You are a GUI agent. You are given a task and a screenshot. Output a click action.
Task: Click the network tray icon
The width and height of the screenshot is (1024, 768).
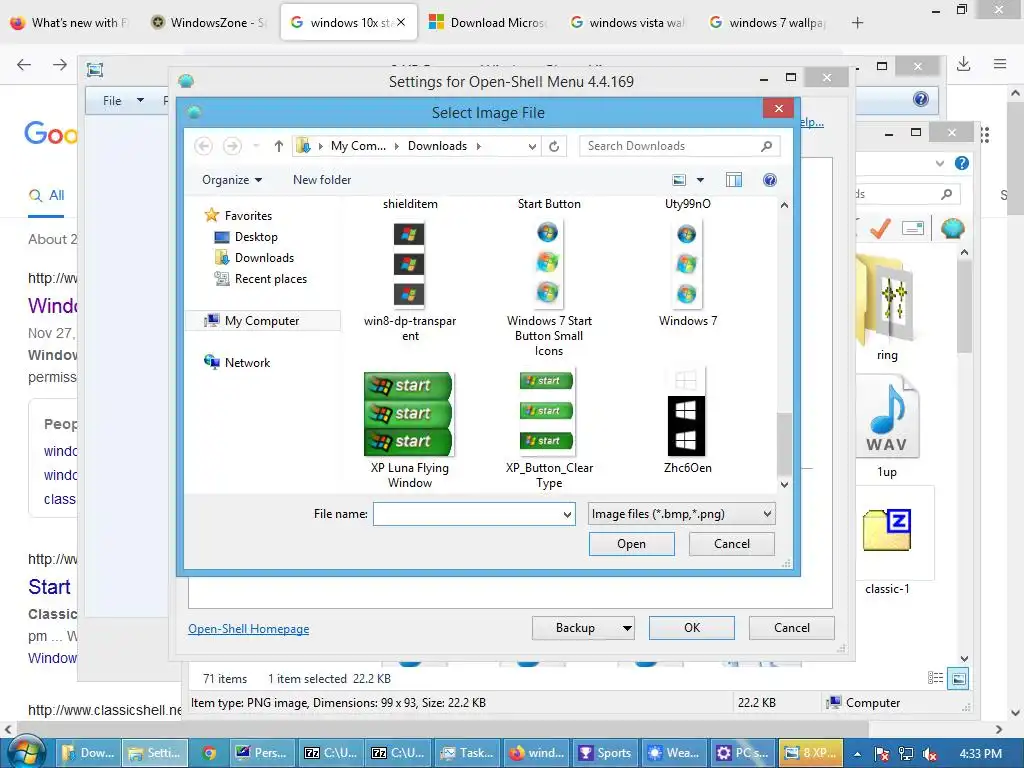click(905, 754)
